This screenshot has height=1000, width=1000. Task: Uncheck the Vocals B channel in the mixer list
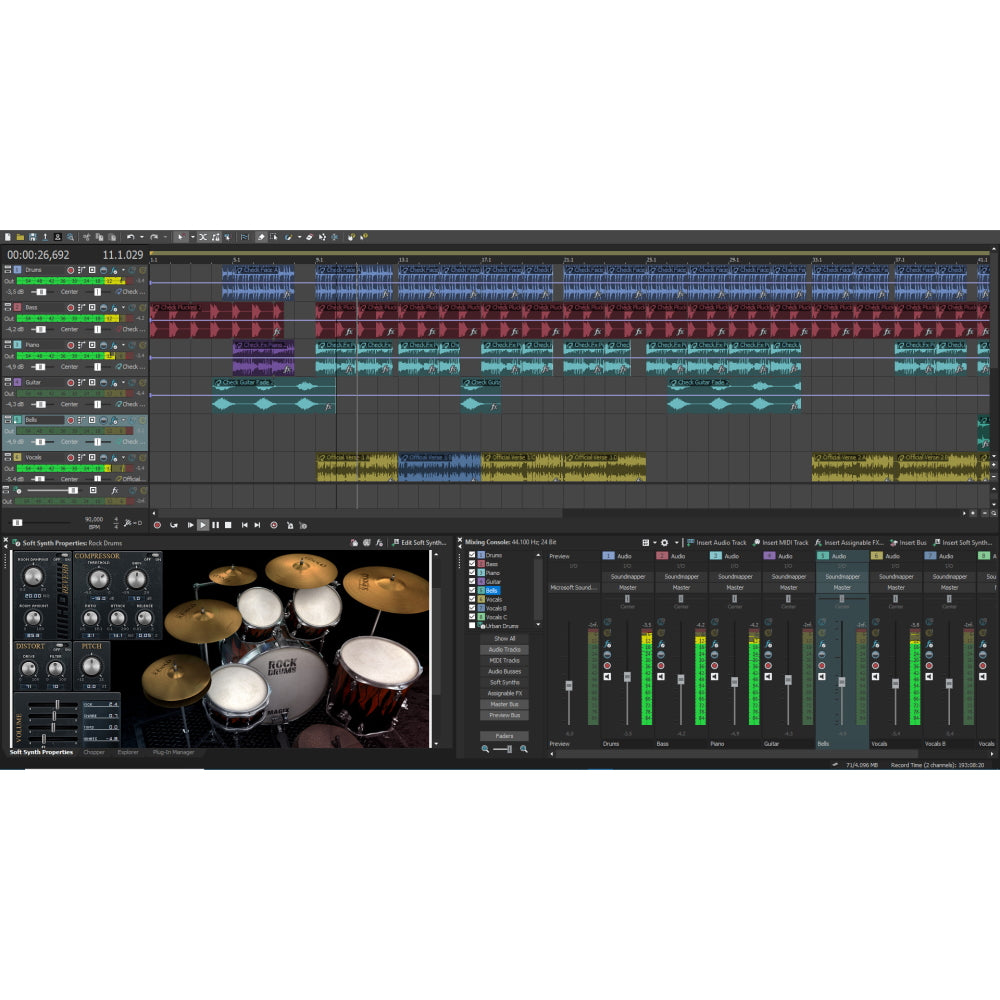point(471,608)
